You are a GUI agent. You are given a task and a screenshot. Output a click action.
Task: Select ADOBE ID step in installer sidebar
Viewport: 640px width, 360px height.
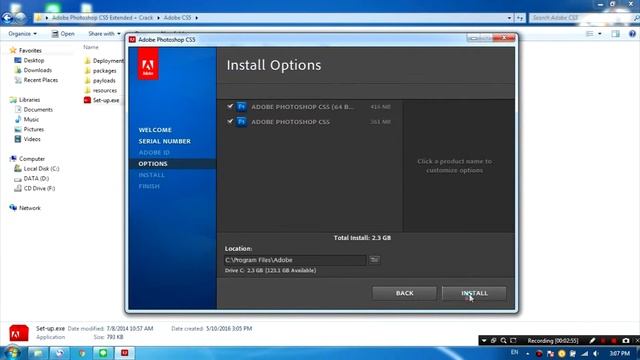154,152
